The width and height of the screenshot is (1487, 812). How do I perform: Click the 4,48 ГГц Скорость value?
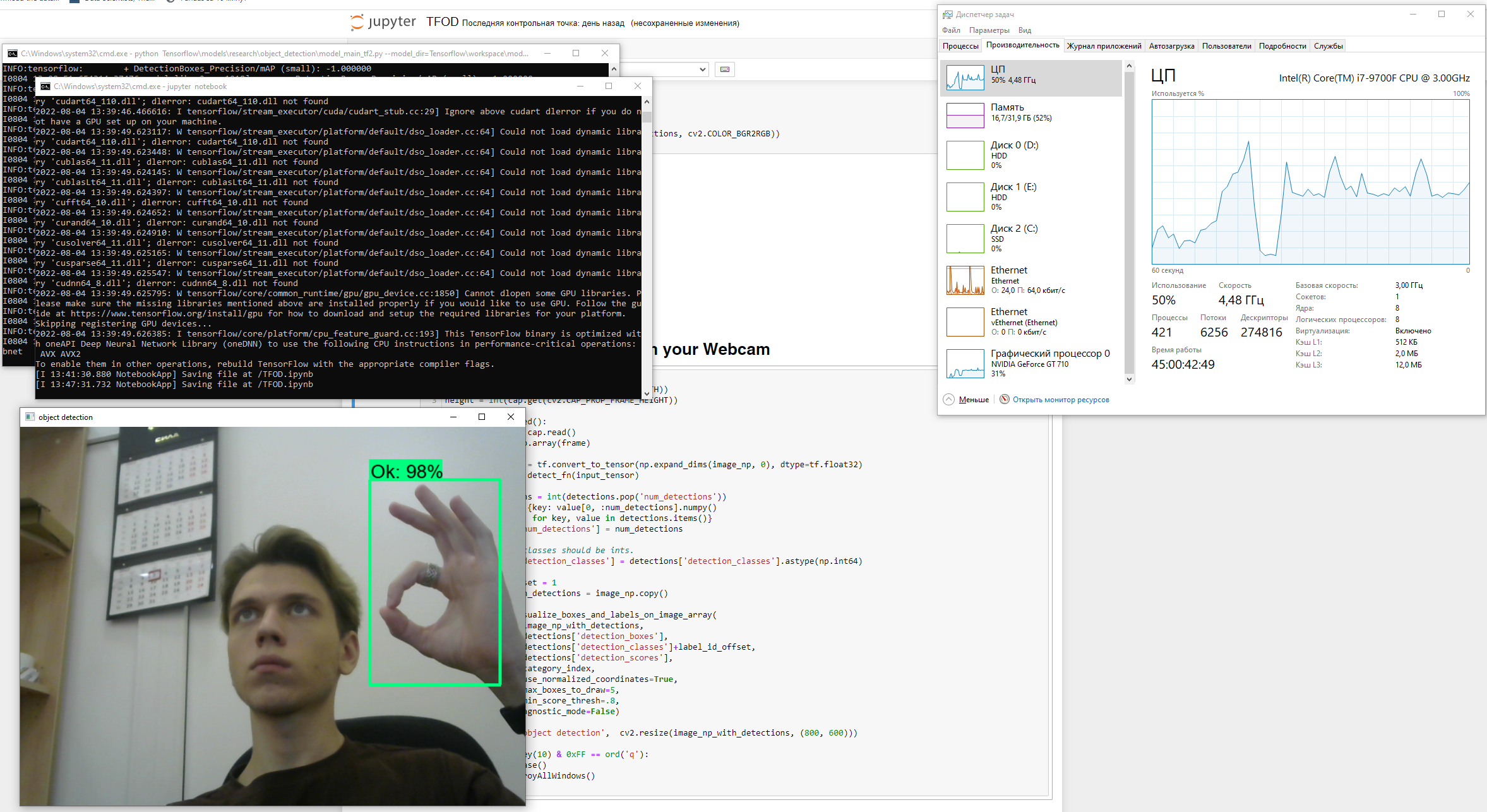pyautogui.click(x=1241, y=301)
